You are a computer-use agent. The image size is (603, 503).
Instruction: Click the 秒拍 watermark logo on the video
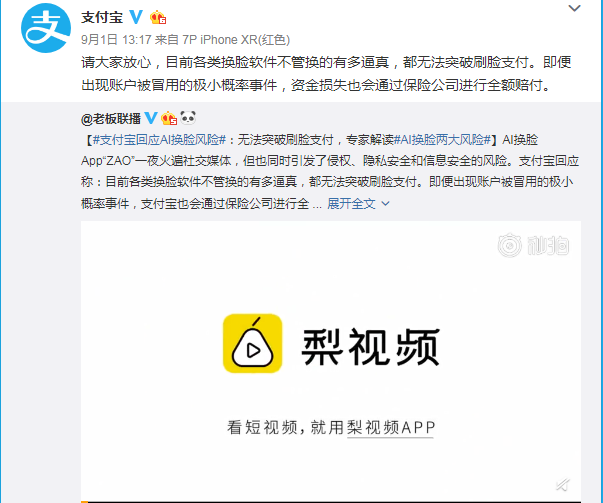tap(533, 245)
